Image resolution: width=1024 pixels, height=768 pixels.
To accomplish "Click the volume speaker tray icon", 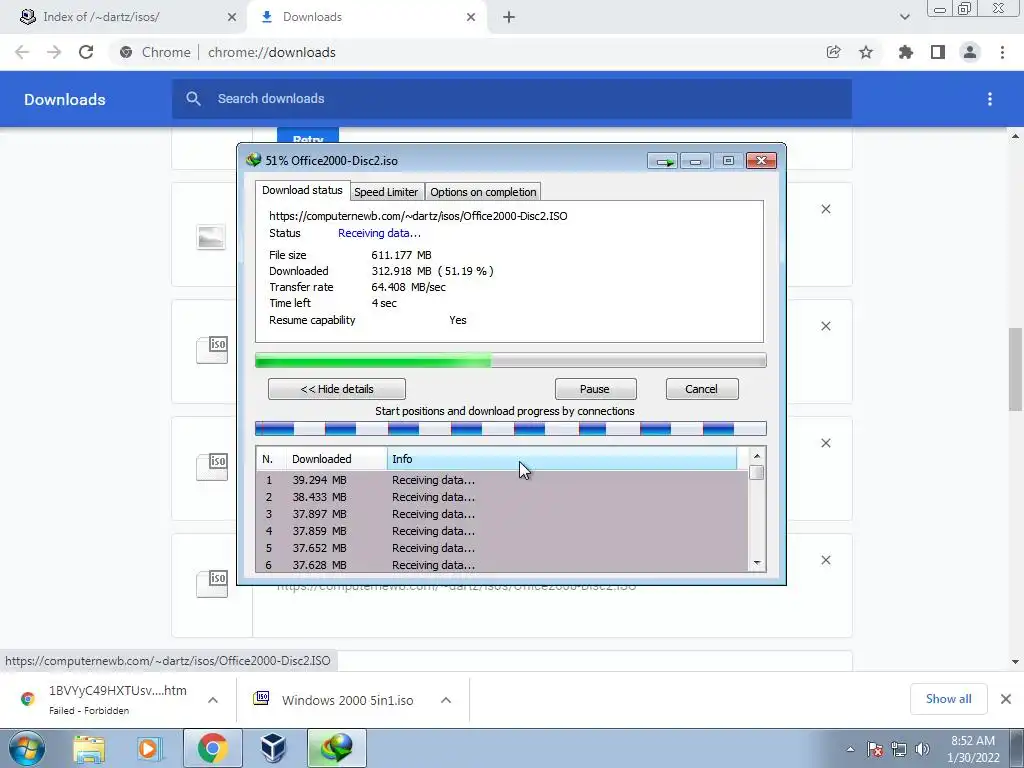I will (922, 749).
